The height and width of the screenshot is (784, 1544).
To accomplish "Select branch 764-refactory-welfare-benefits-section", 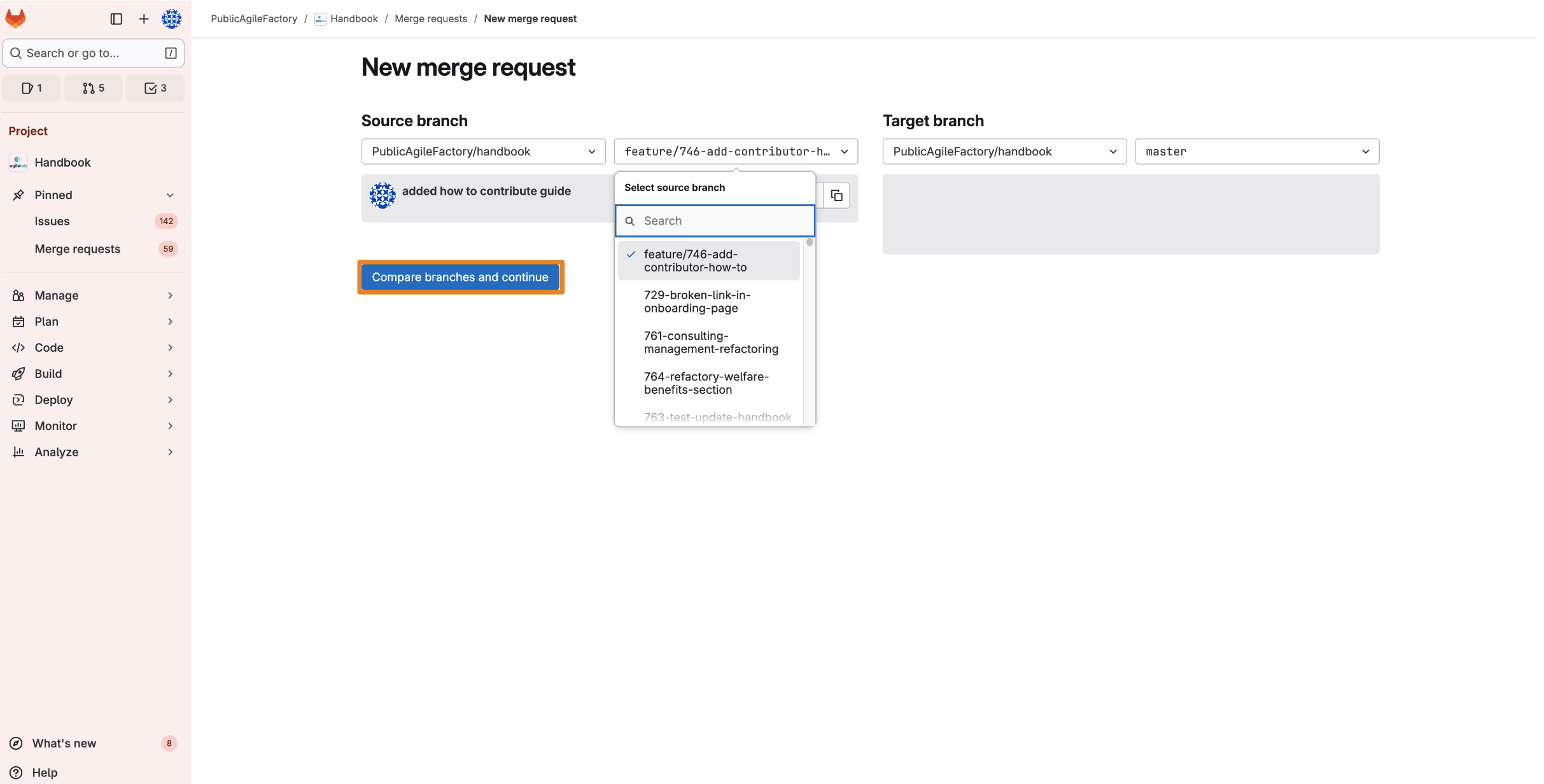I will pyautogui.click(x=708, y=383).
